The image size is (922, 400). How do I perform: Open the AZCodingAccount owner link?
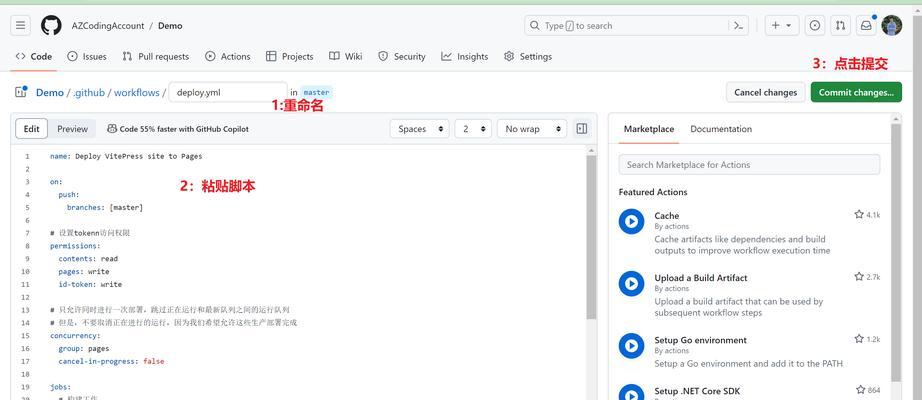click(x=108, y=26)
